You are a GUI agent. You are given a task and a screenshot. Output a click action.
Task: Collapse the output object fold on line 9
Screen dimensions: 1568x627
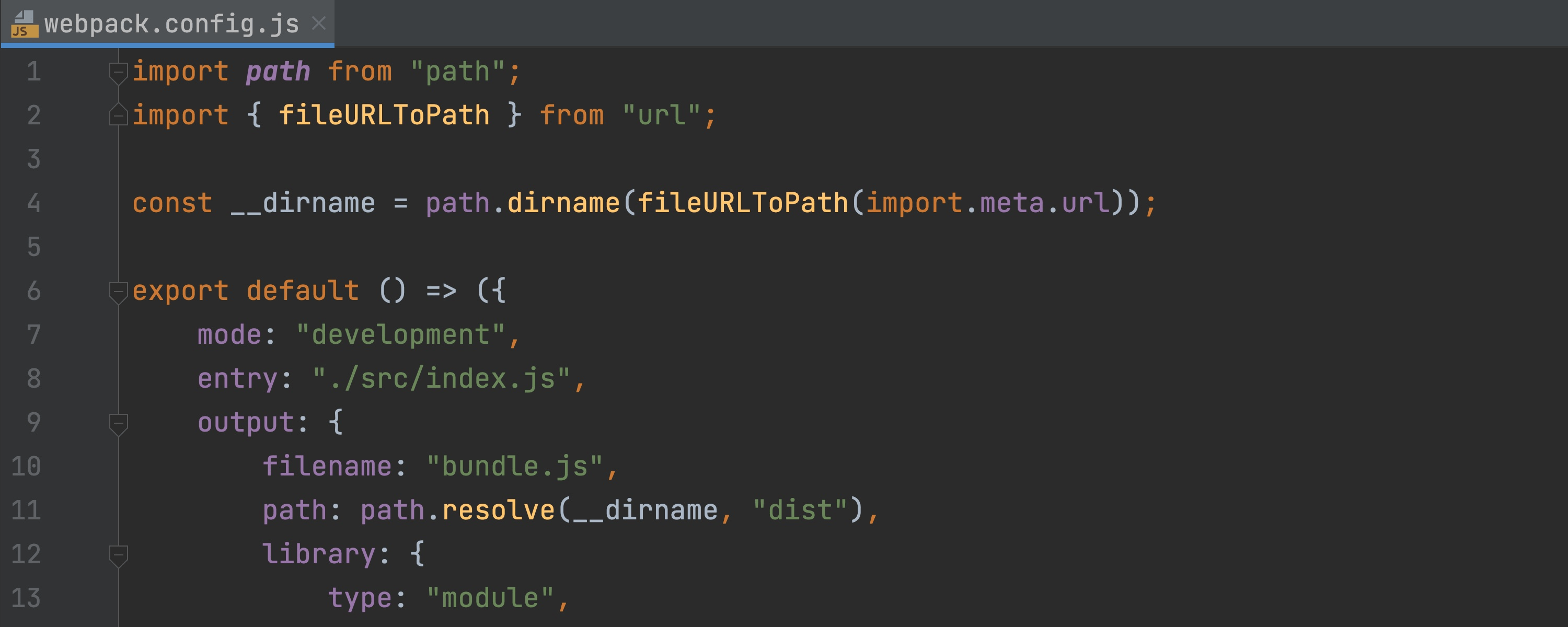pyautogui.click(x=118, y=423)
